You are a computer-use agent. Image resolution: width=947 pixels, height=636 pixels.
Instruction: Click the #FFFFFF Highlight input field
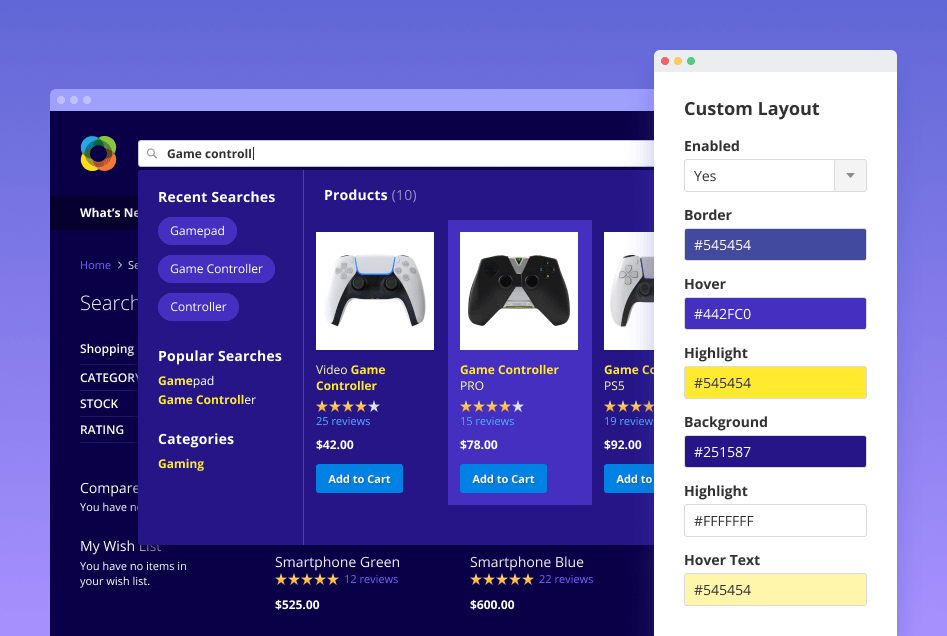tap(775, 521)
